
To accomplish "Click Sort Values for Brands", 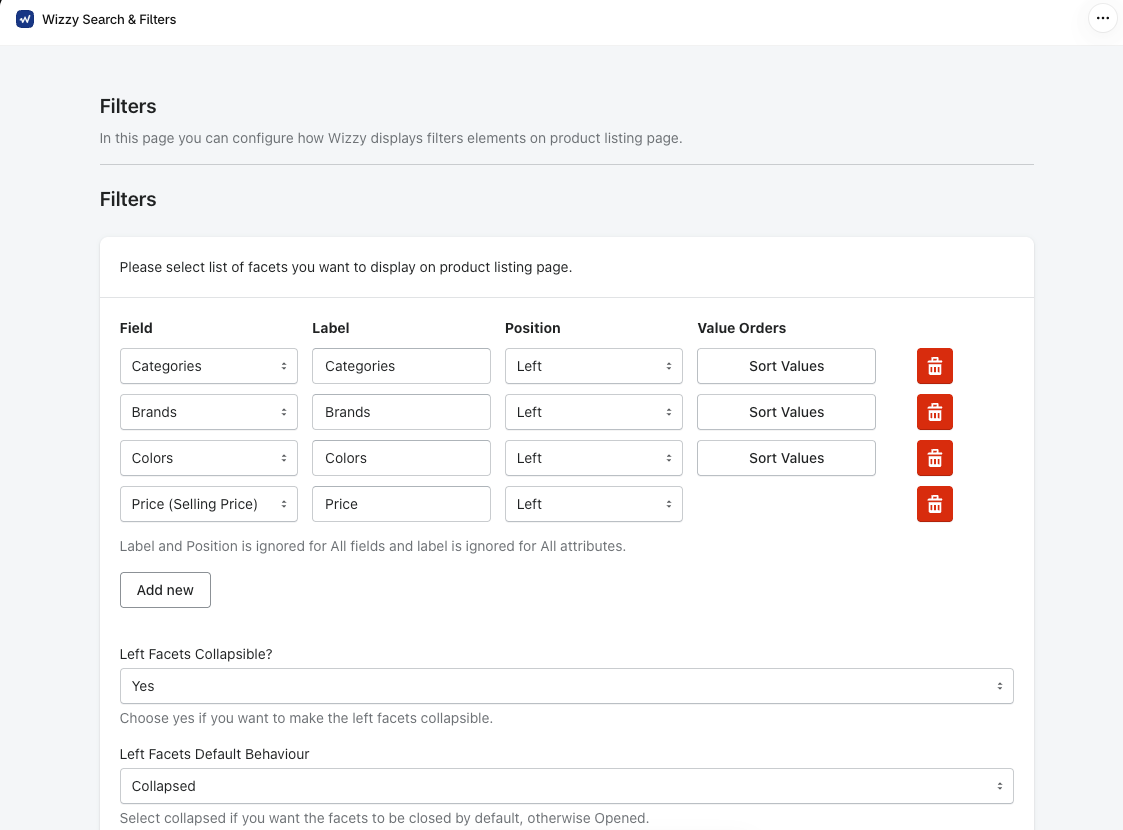I will pos(786,412).
